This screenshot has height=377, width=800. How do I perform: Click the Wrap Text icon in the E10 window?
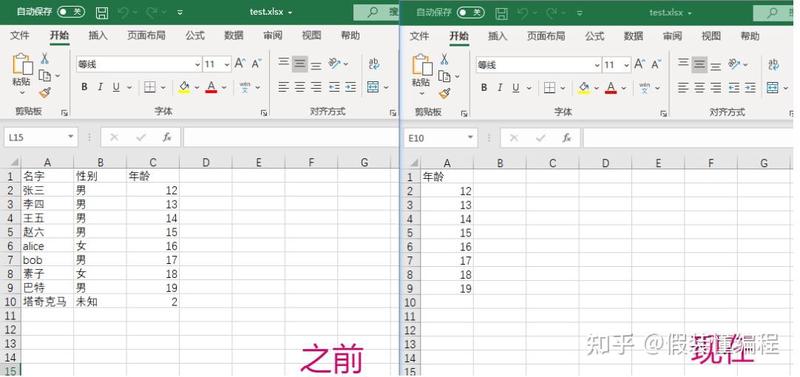(x=774, y=65)
